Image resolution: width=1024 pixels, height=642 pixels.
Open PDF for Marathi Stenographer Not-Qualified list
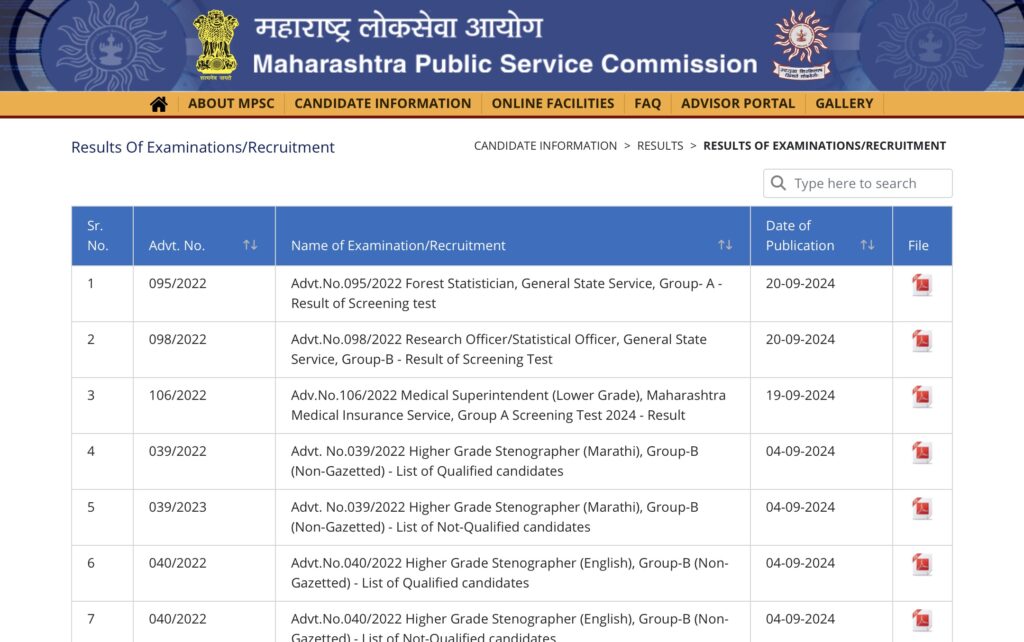tap(921, 509)
